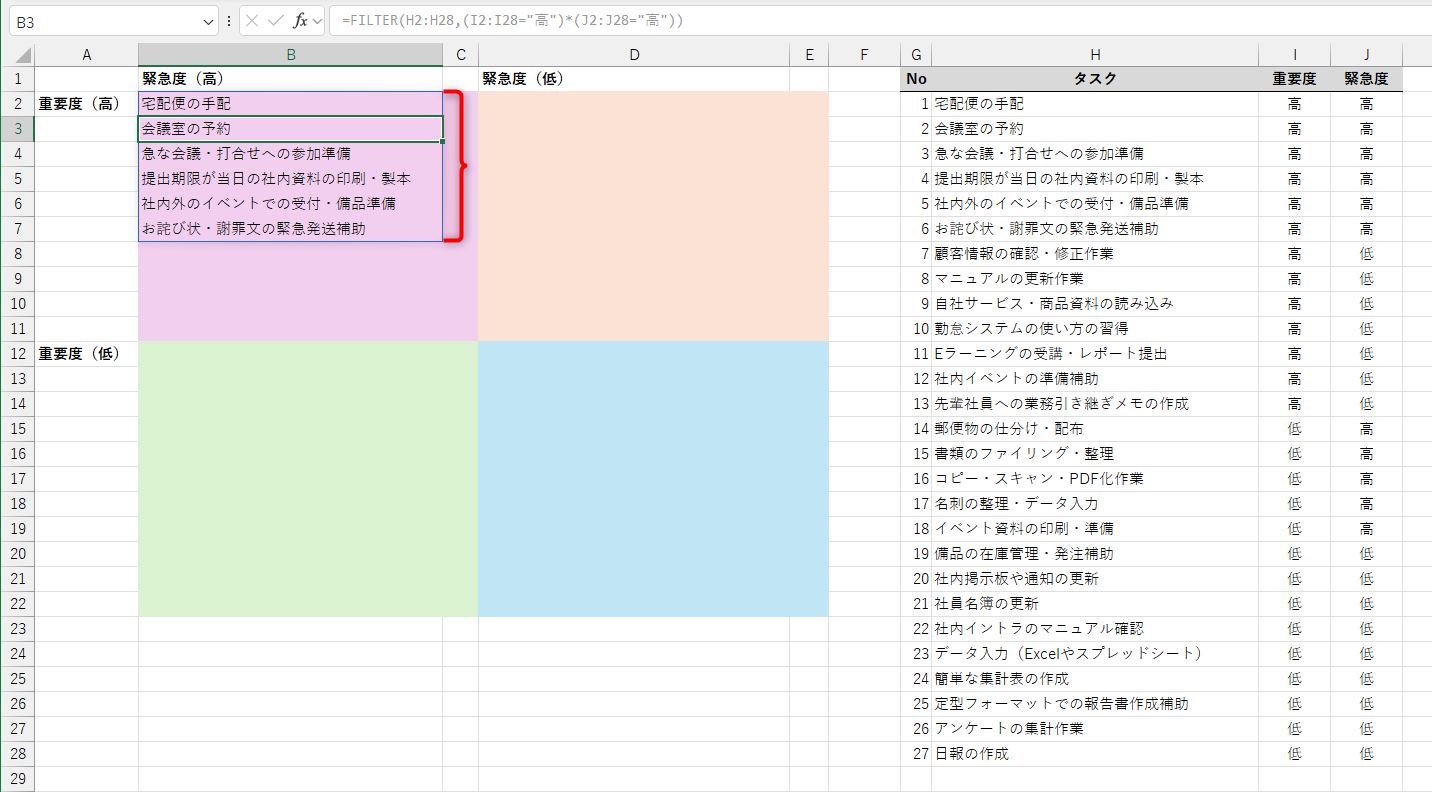Cancel the formula entry with the X icon
This screenshot has height=792, width=1432.
click(253, 20)
